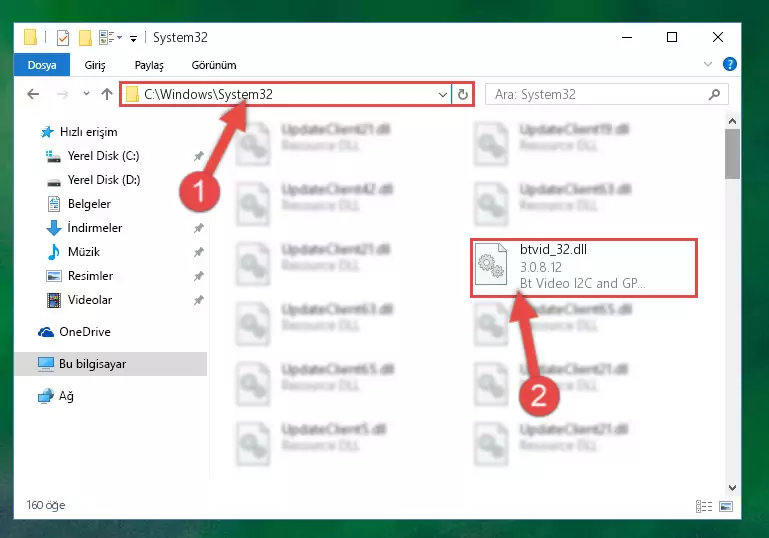
Task: Select Hızlı erişim in navigation pane
Action: click(x=88, y=132)
